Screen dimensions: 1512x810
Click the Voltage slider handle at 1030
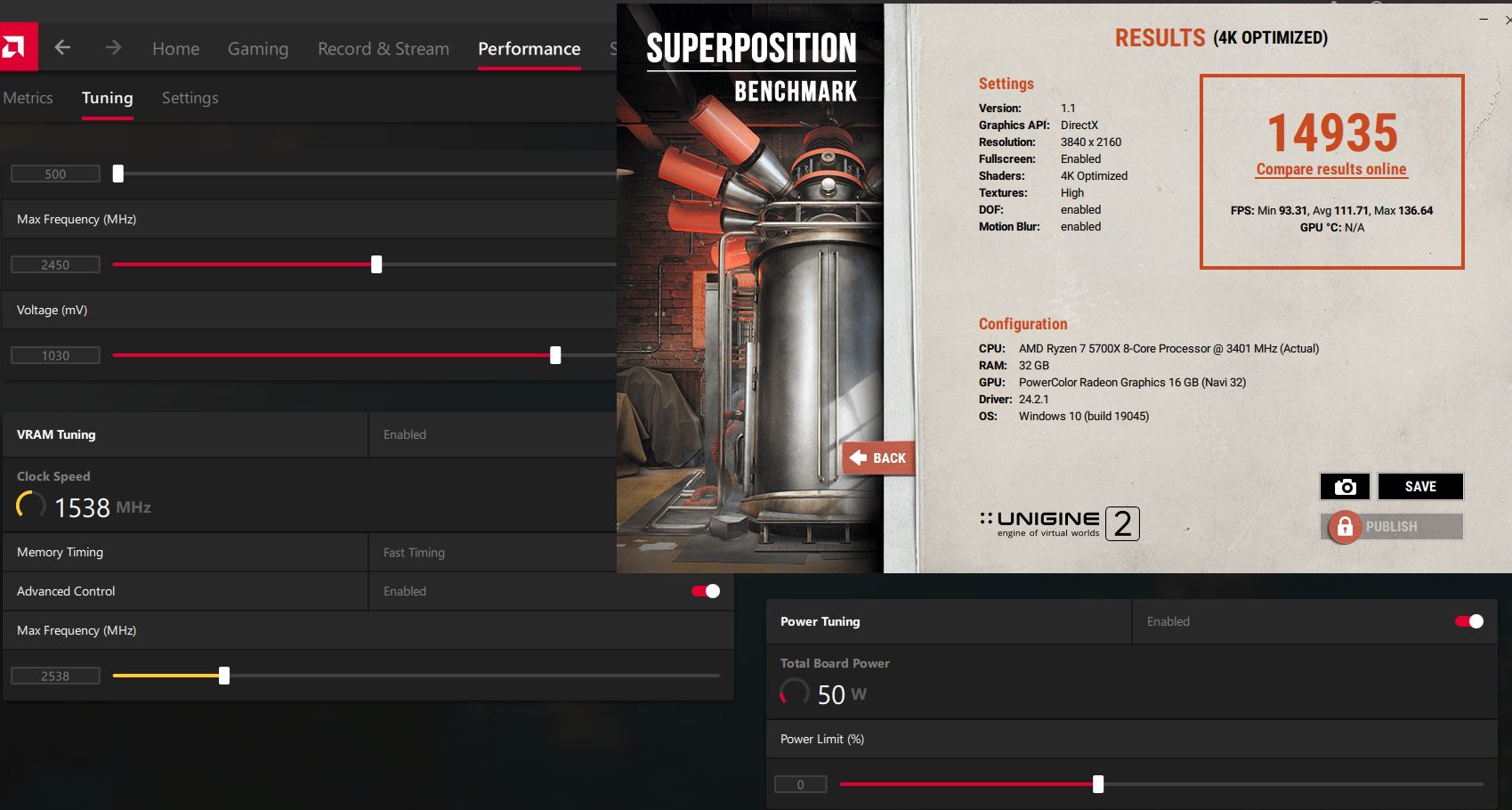[555, 355]
